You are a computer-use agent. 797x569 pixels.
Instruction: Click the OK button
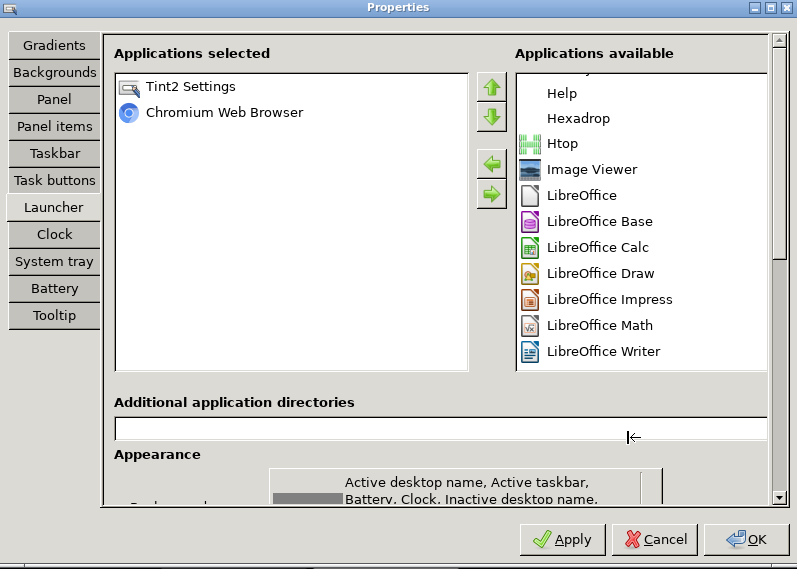pyautogui.click(x=747, y=540)
